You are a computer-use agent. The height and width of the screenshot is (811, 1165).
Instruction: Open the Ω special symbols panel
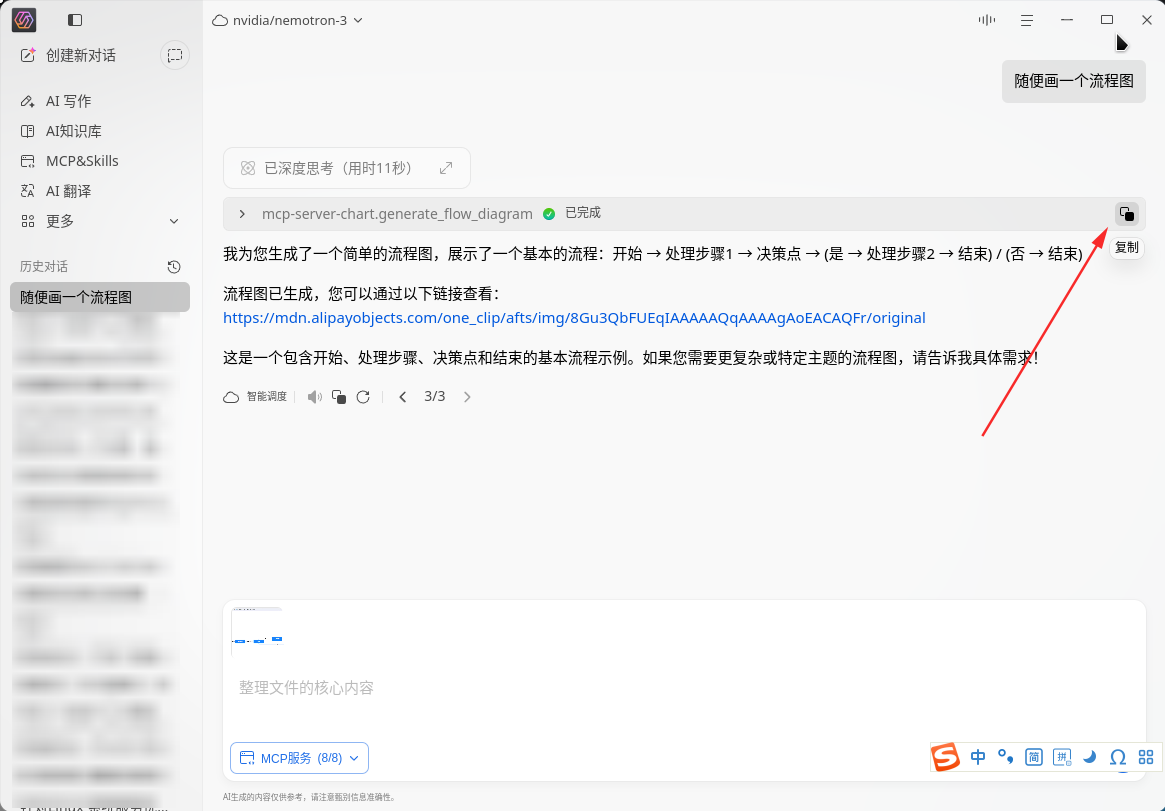click(x=1117, y=757)
